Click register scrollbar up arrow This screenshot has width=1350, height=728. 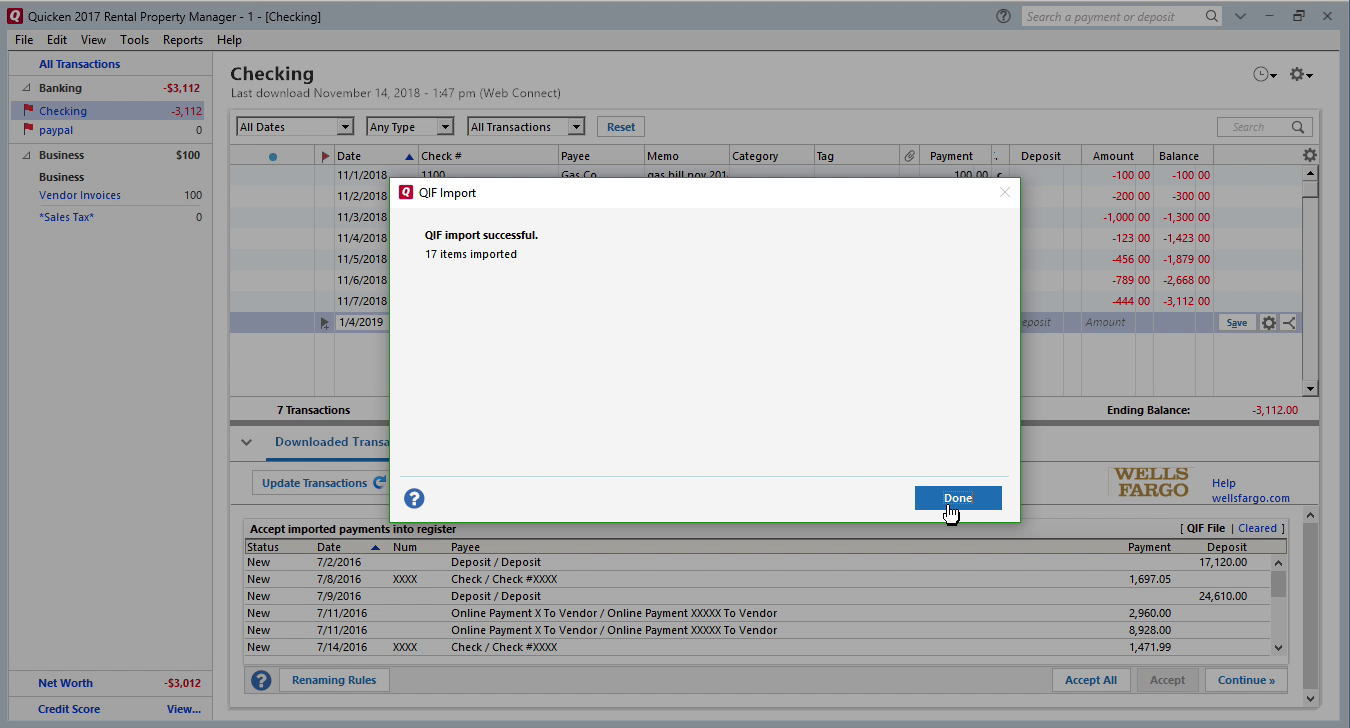pos(1310,174)
